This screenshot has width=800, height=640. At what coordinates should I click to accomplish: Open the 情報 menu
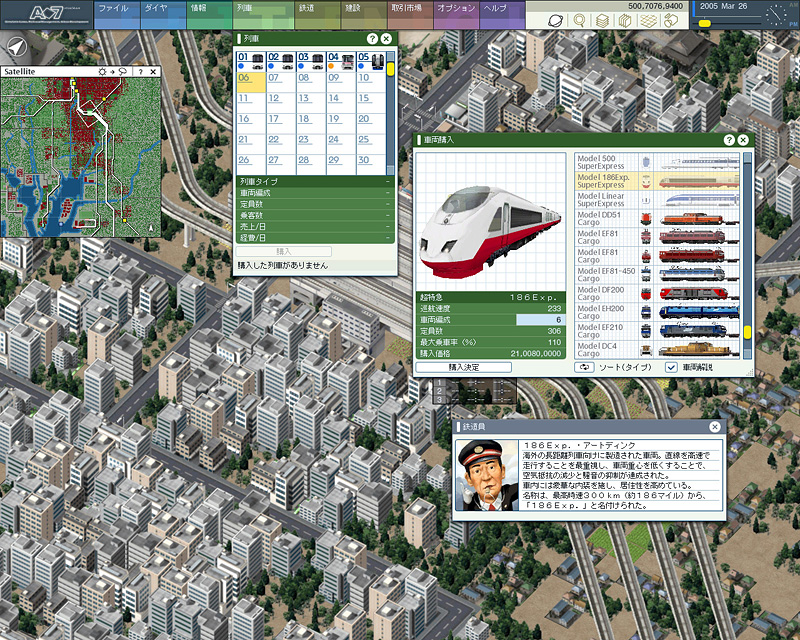(x=210, y=14)
